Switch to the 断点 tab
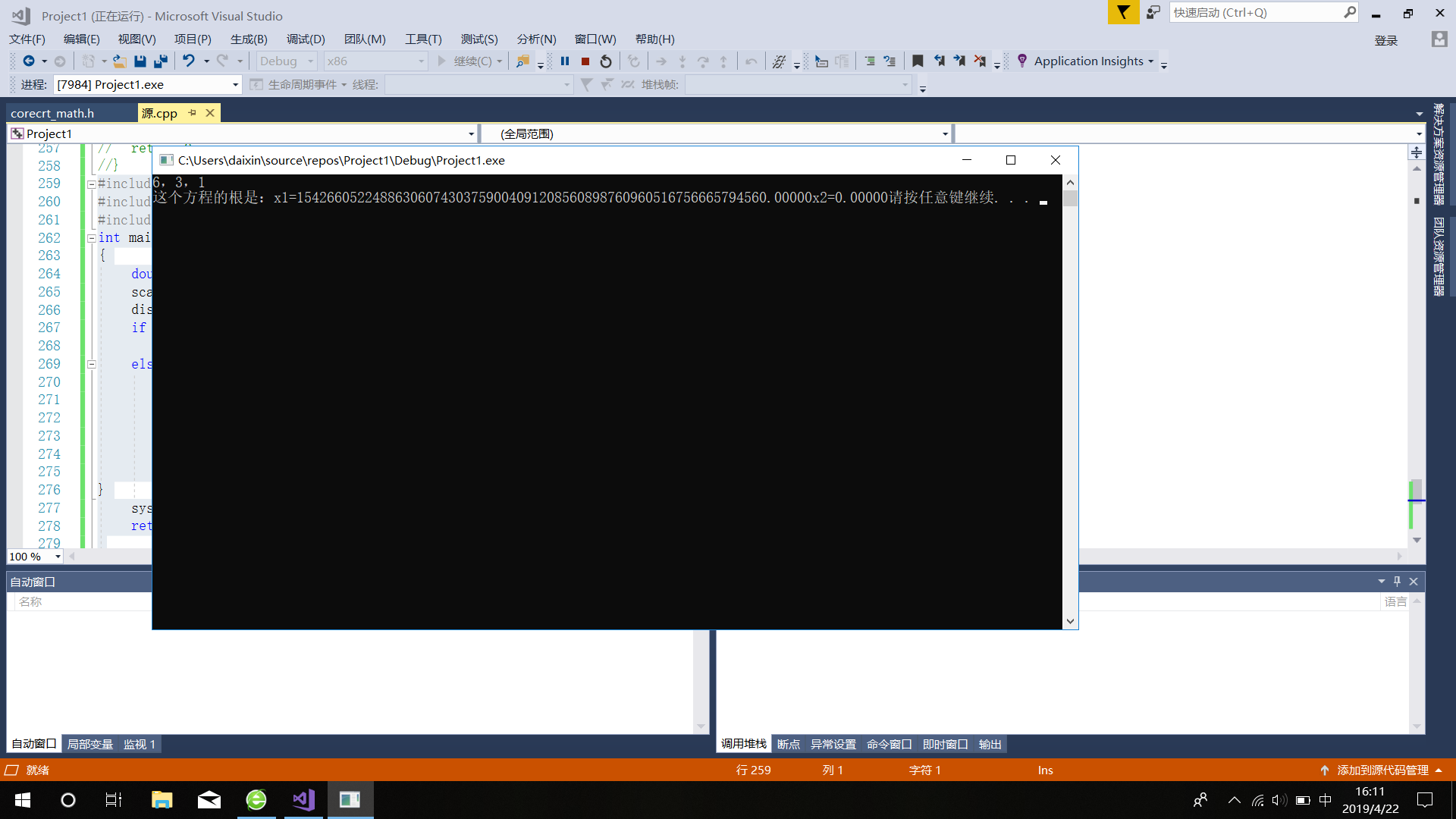Image resolution: width=1456 pixels, height=819 pixels. coord(789,745)
